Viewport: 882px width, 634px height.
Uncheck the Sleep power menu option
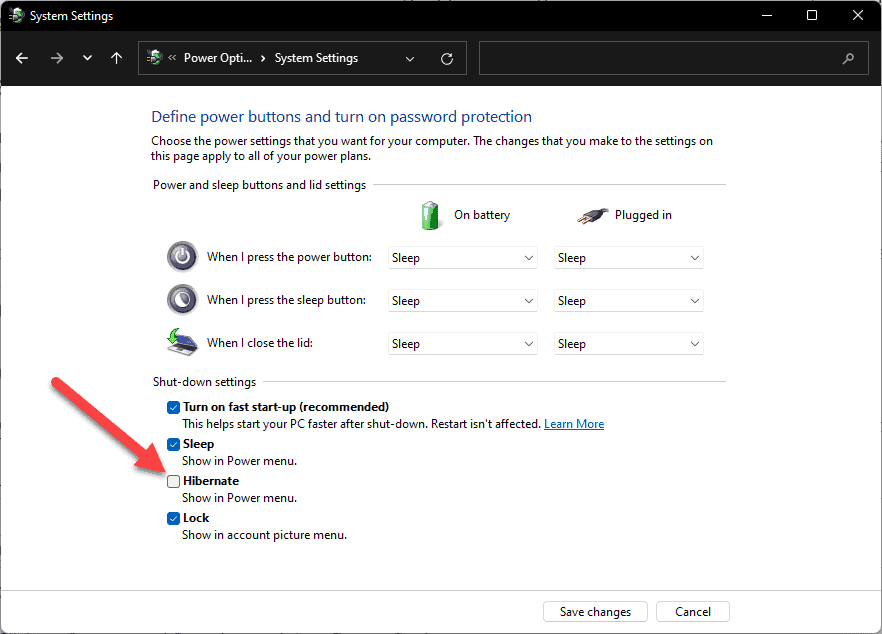(174, 444)
